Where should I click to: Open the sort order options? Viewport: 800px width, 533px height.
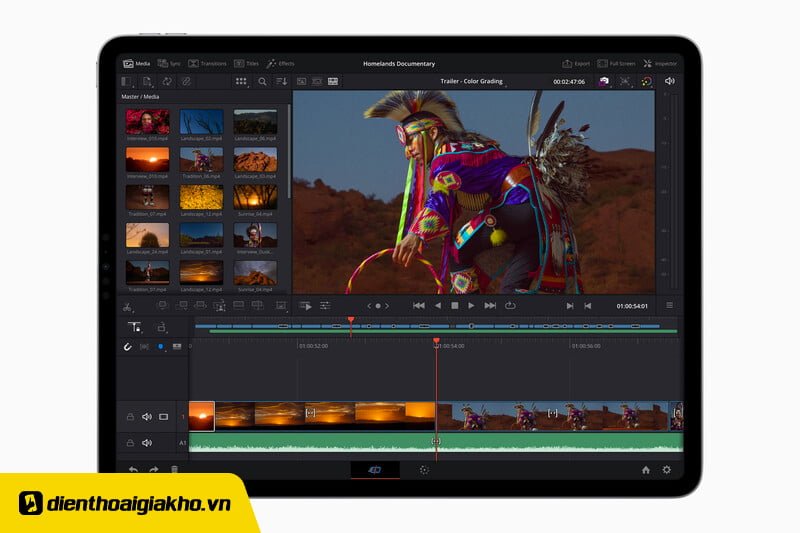[281, 81]
